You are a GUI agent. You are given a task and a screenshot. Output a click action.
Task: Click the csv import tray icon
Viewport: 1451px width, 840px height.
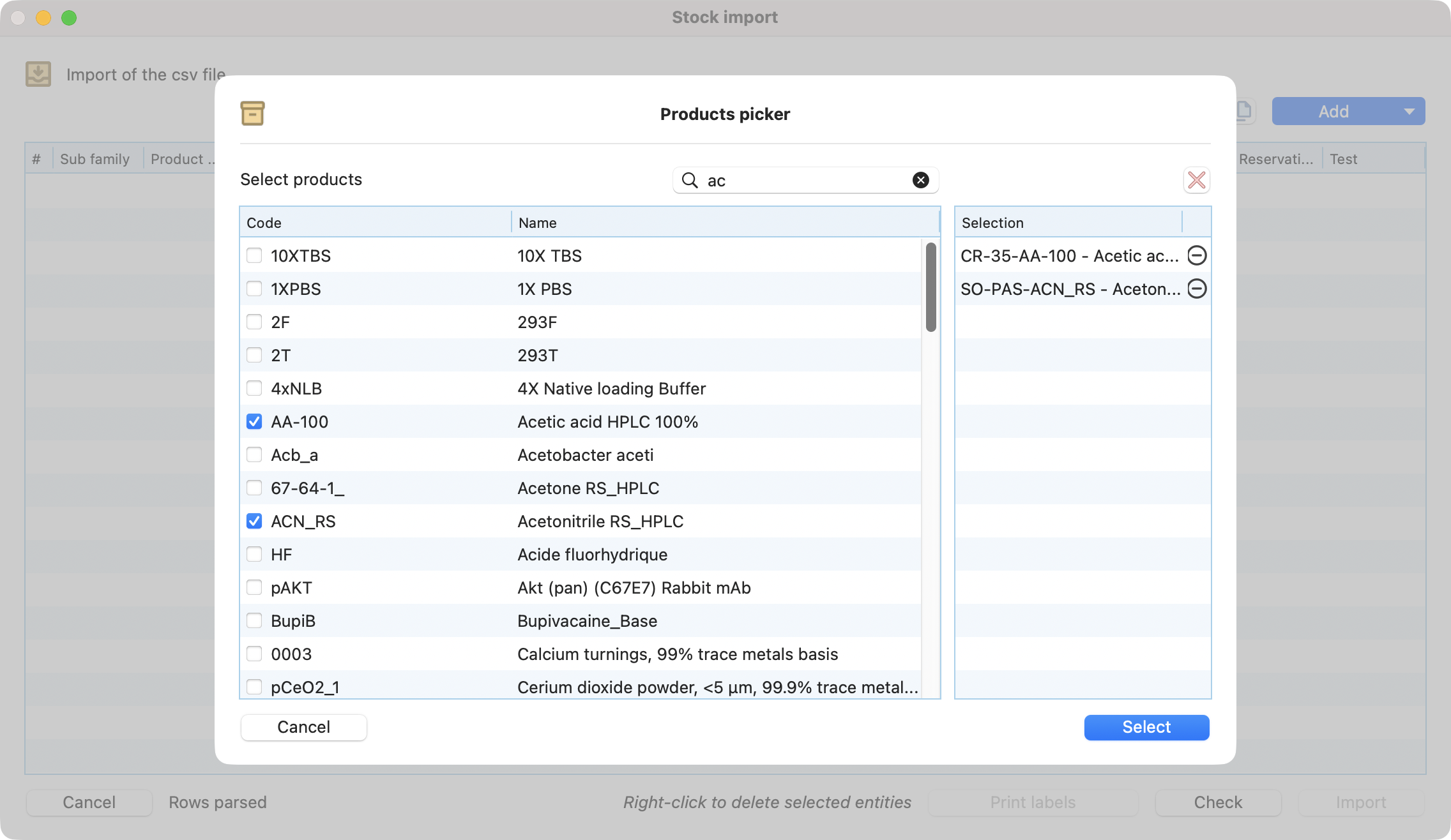[x=38, y=74]
